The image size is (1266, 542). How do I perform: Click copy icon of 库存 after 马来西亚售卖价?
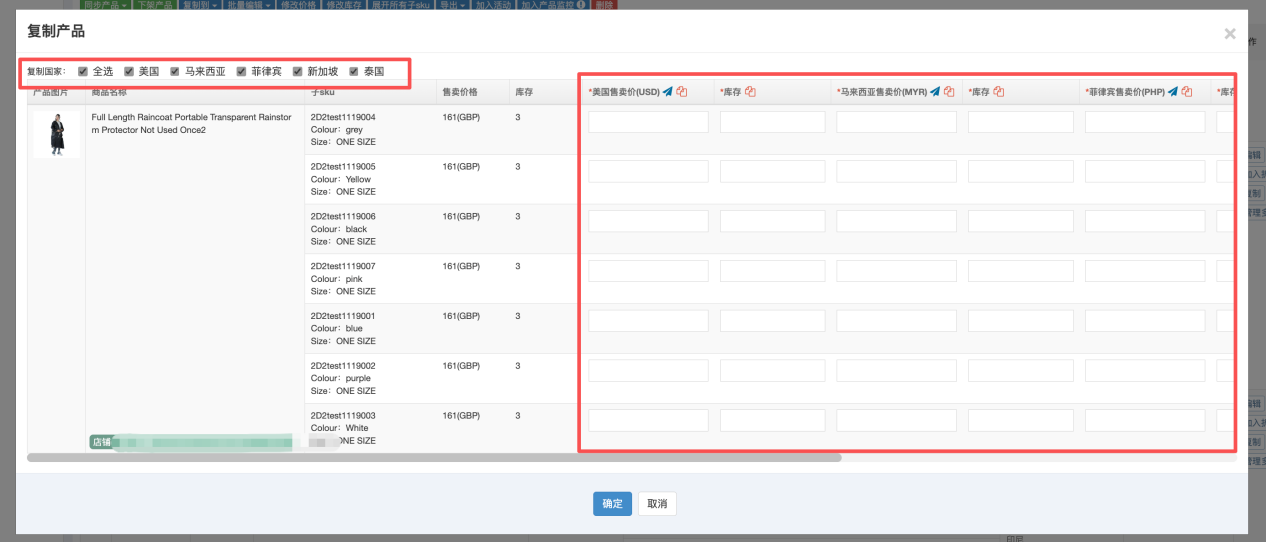(x=998, y=92)
